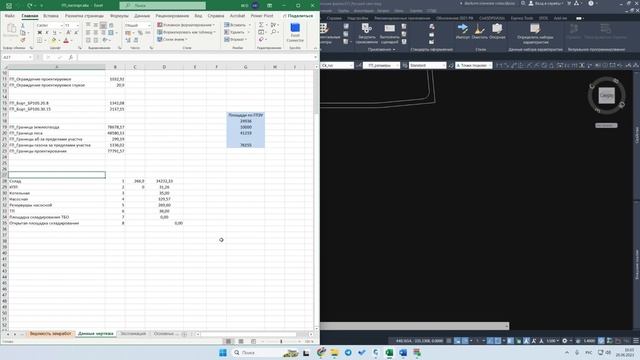Toggle Bold formatting in Excel ribbon
This screenshot has height=360, width=640.
(x=40, y=33)
